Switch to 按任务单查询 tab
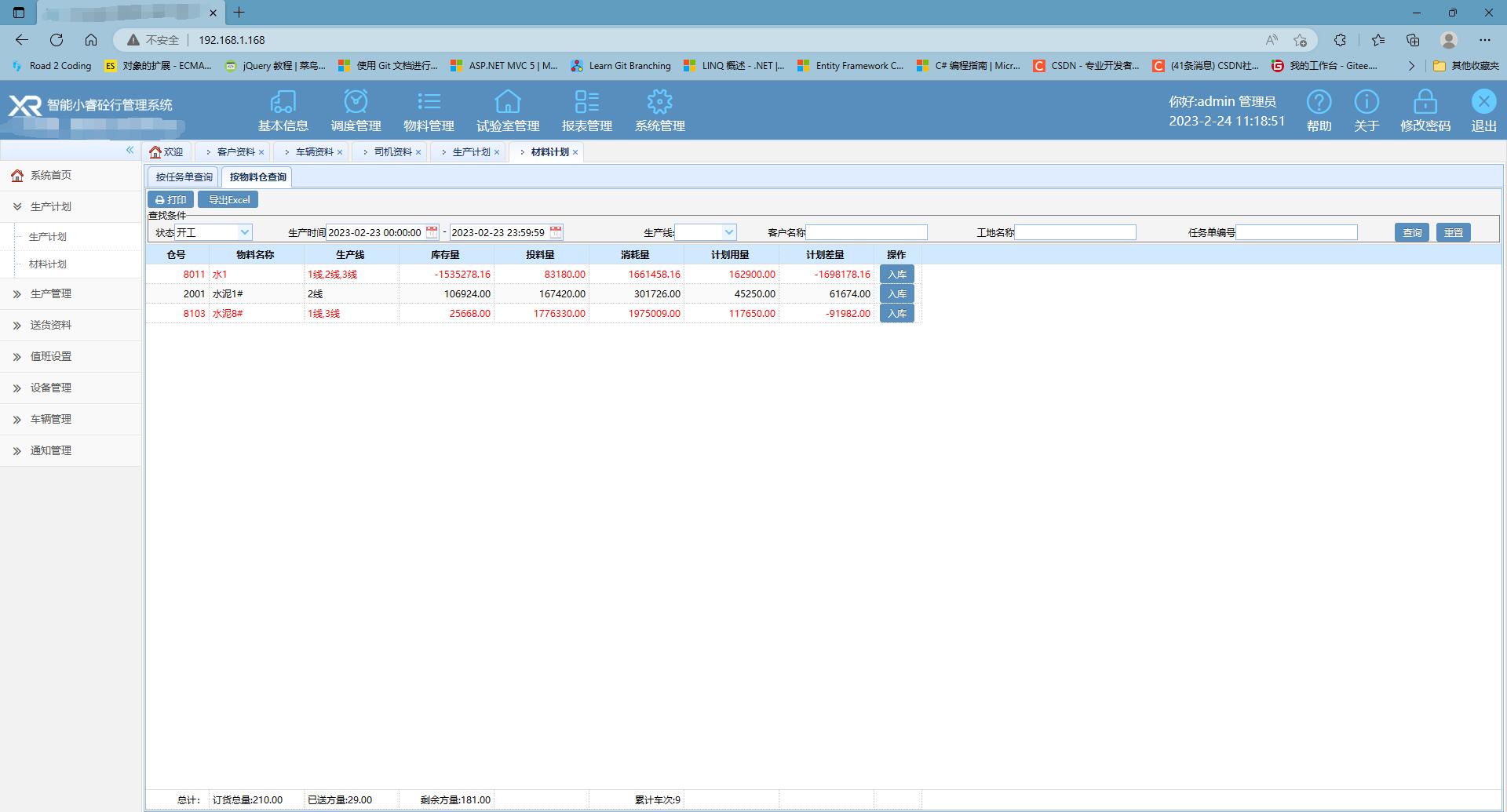Viewport: 1507px width, 812px height. (184, 177)
